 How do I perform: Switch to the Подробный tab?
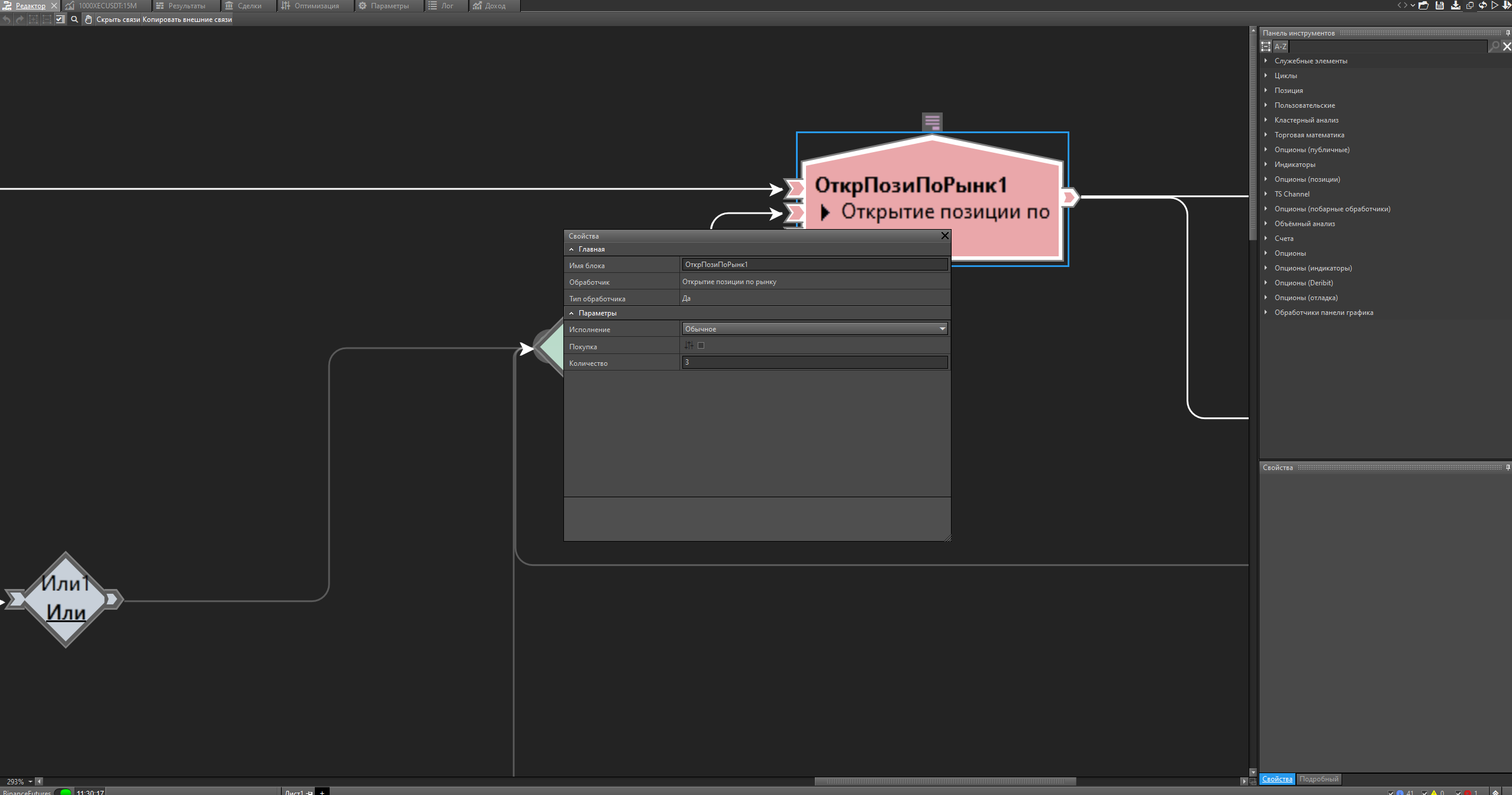[1318, 779]
